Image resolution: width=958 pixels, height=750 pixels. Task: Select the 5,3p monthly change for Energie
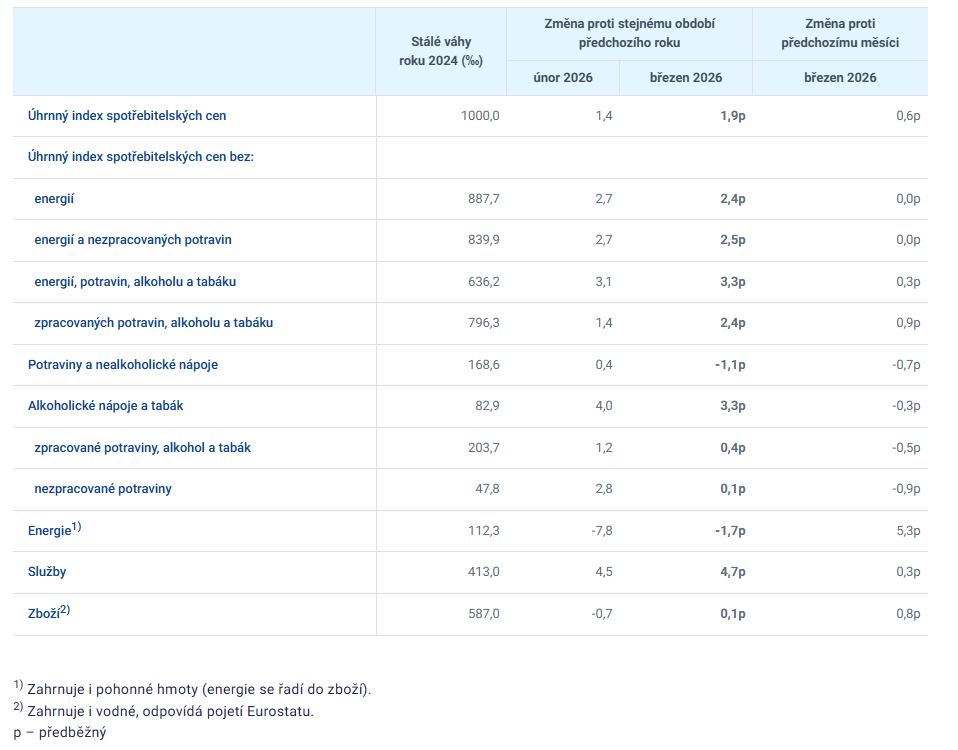(907, 531)
